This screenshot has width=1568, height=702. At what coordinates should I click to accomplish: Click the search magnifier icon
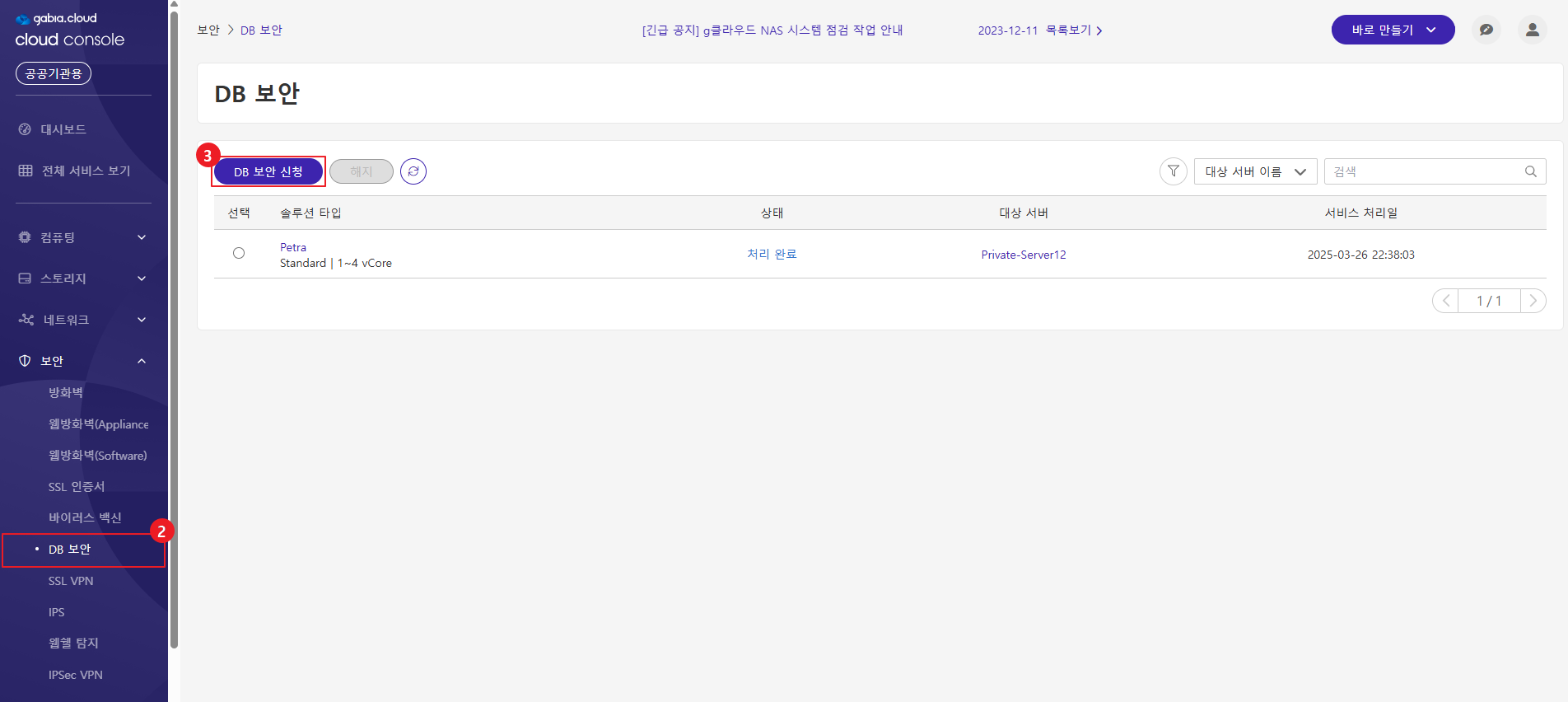(1531, 171)
